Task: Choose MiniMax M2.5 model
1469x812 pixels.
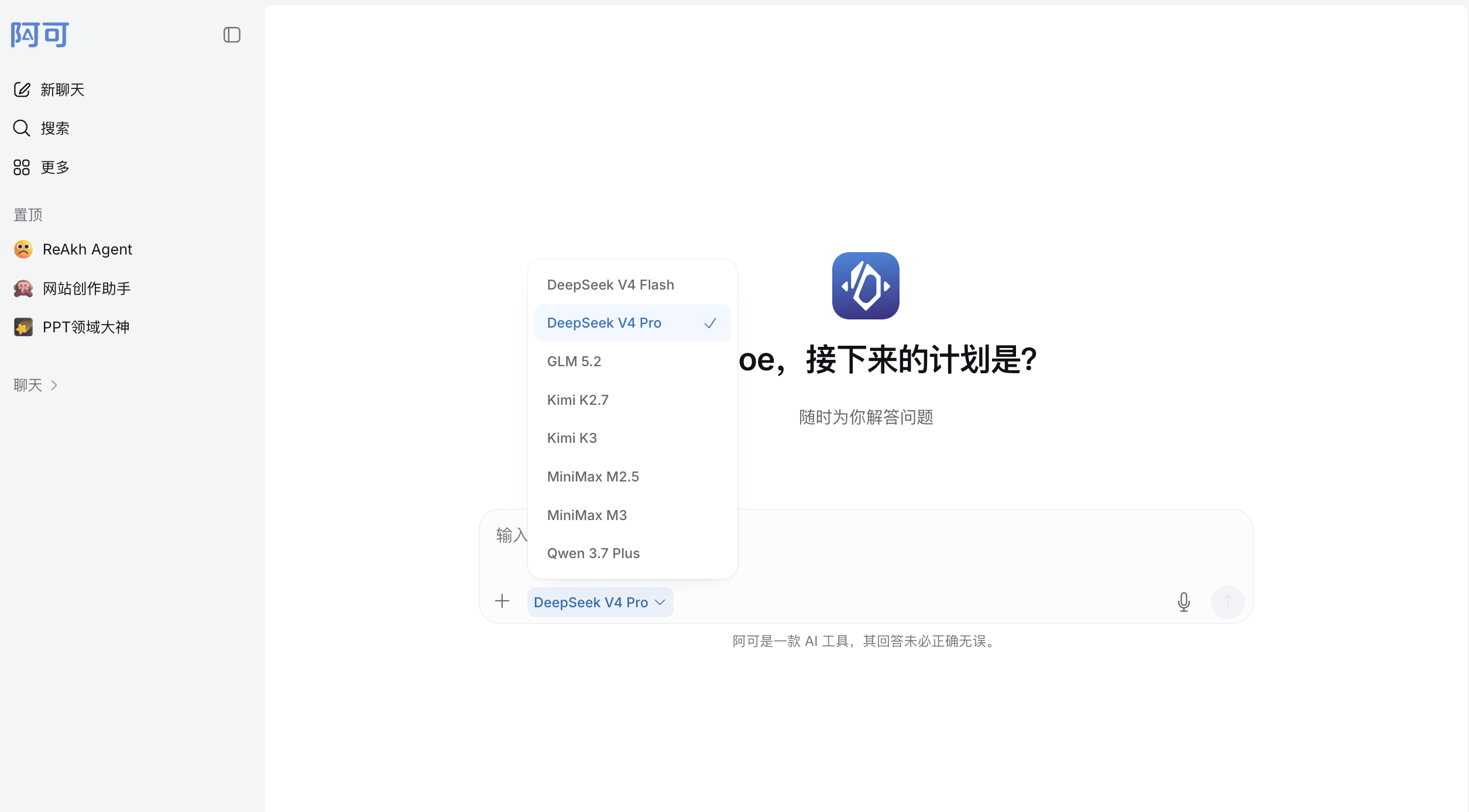Action: click(633, 477)
